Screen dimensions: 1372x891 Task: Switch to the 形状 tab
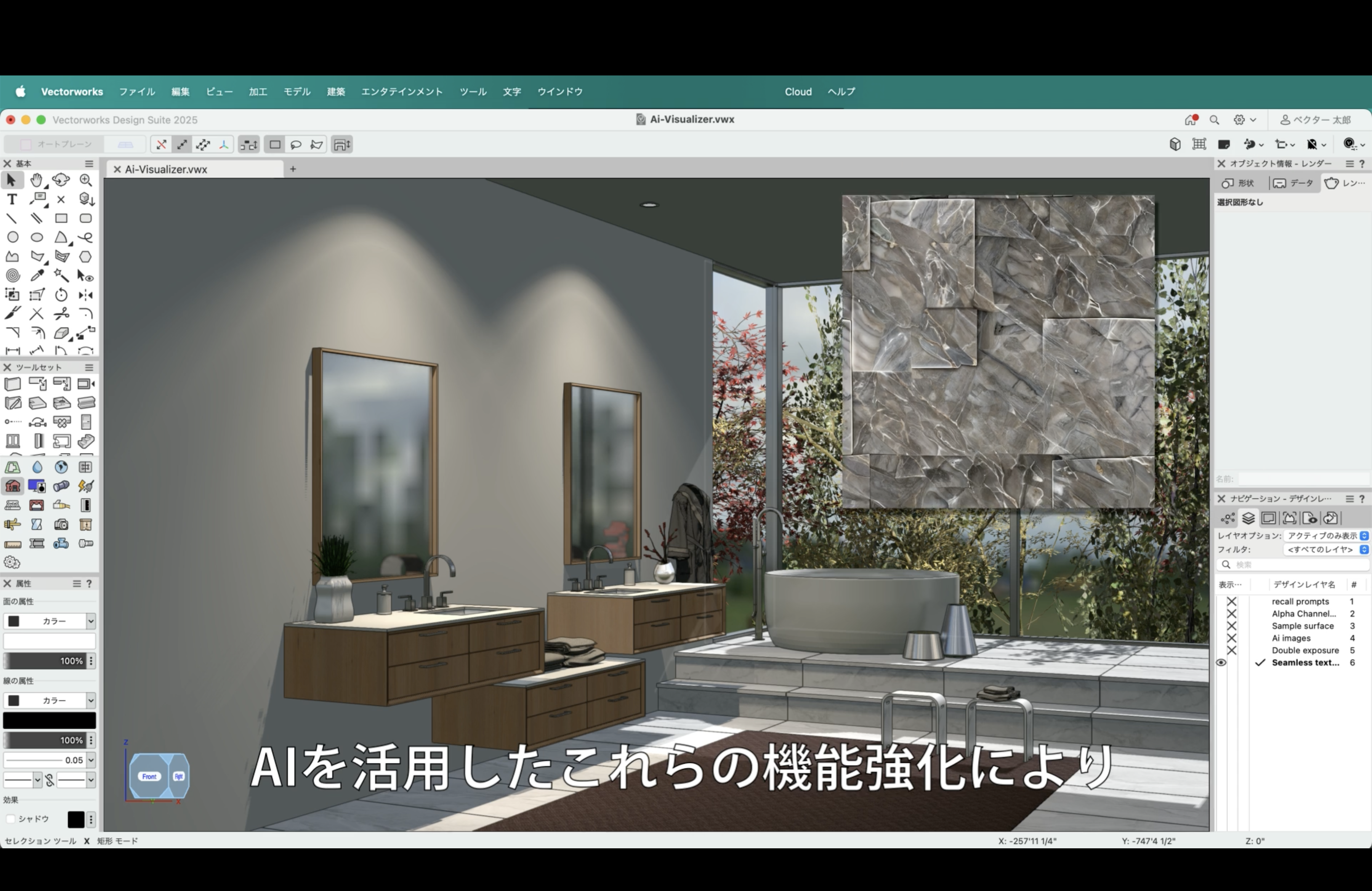coord(1239,183)
